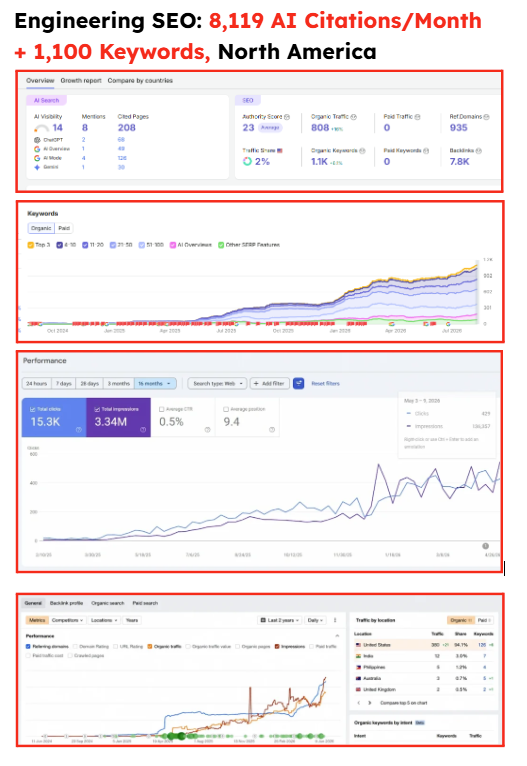
Task: Open the Daily interval dropdown
Action: [315, 620]
